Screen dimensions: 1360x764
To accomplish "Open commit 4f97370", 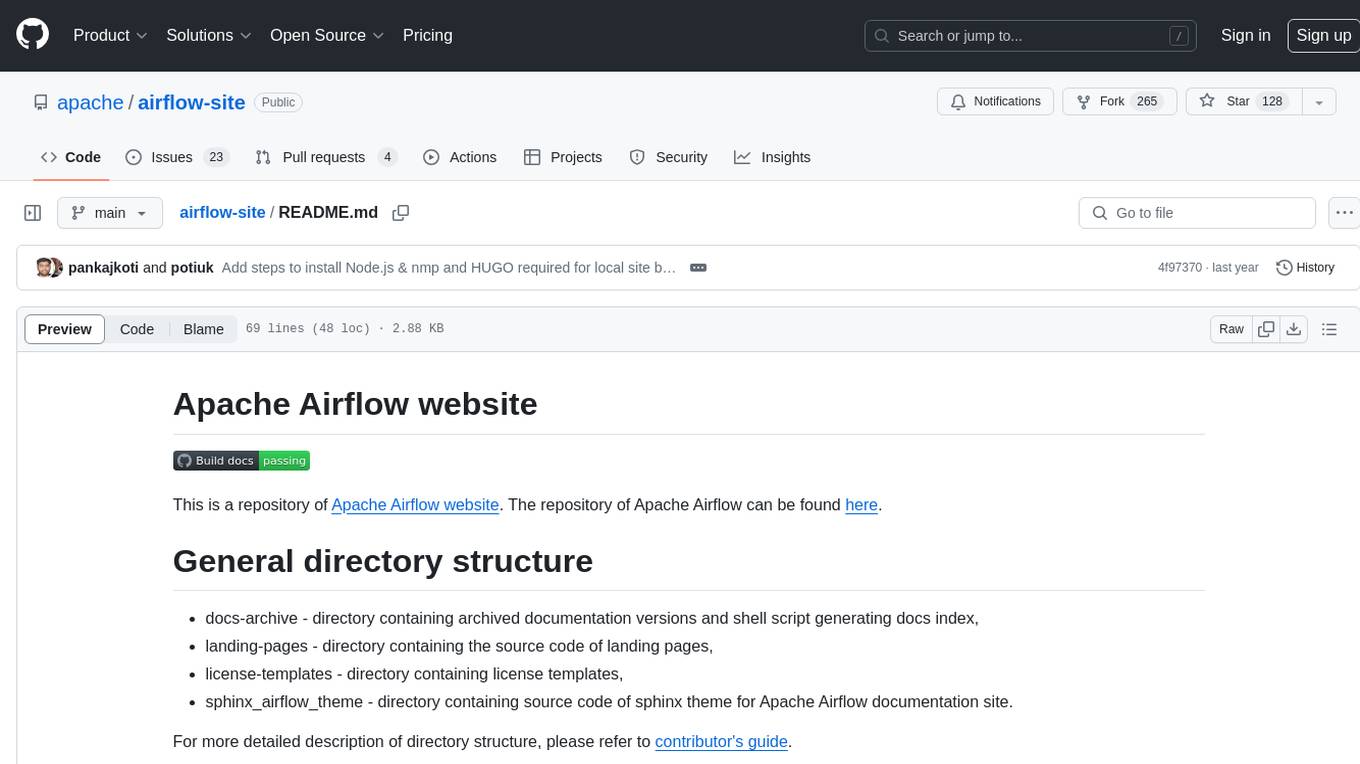I will click(x=1180, y=268).
